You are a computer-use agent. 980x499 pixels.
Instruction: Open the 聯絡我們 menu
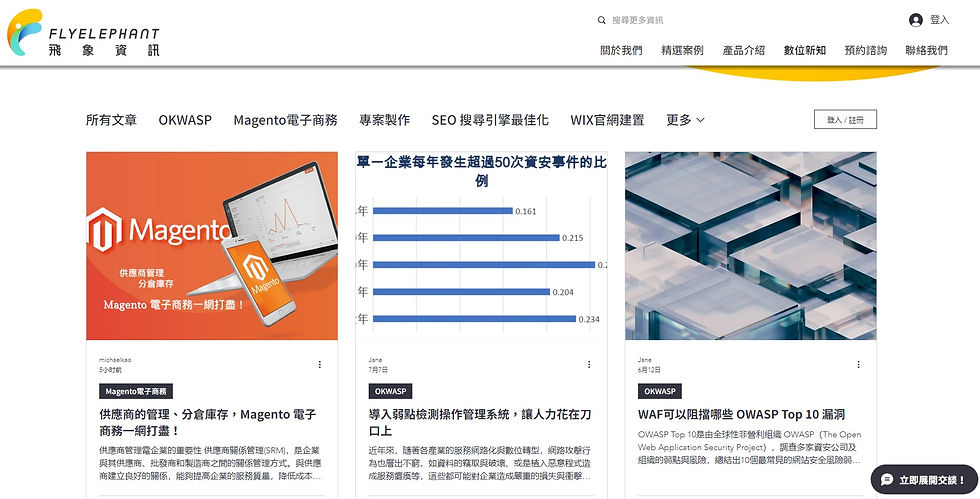click(x=926, y=50)
